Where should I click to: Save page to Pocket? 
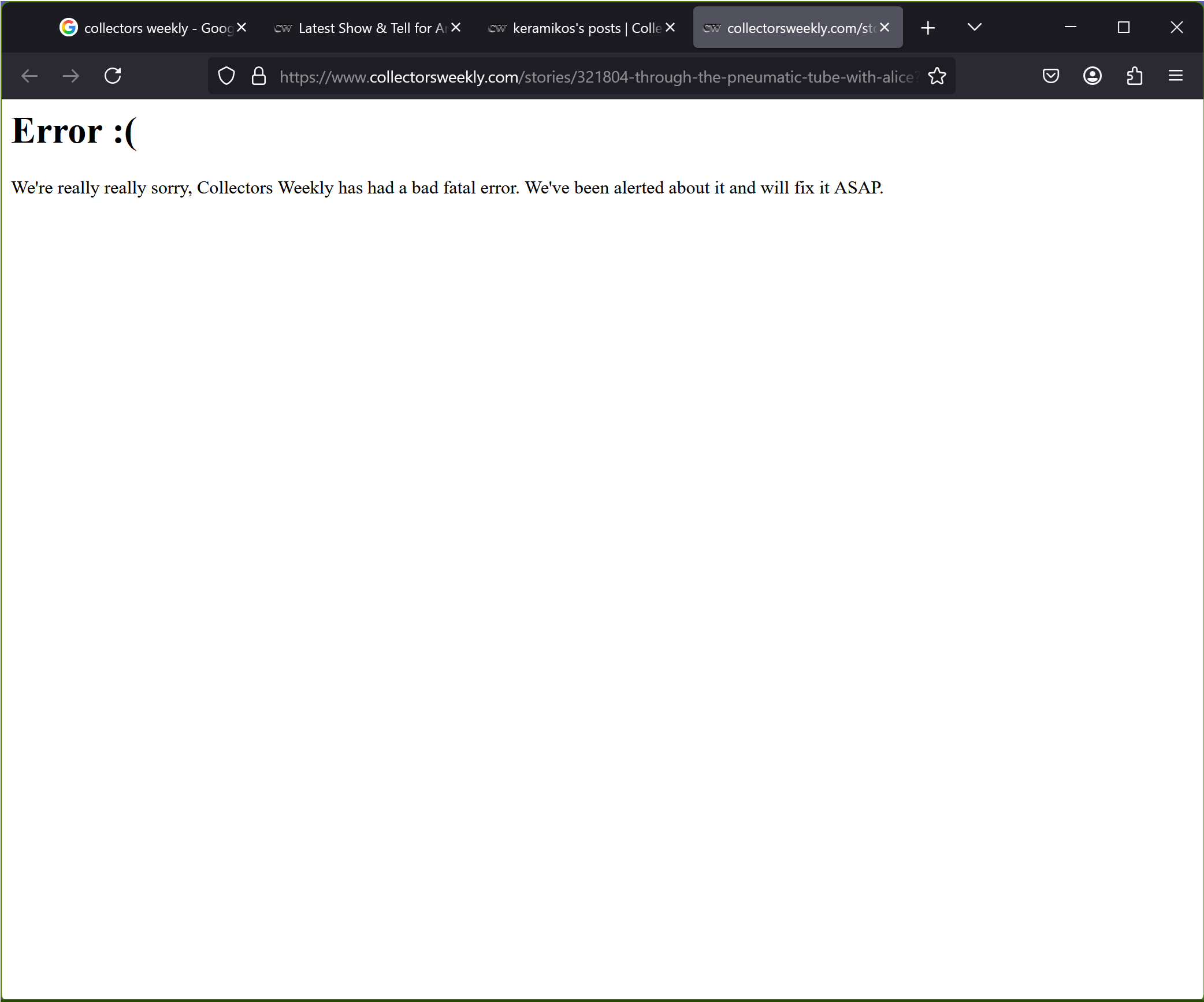tap(1051, 76)
